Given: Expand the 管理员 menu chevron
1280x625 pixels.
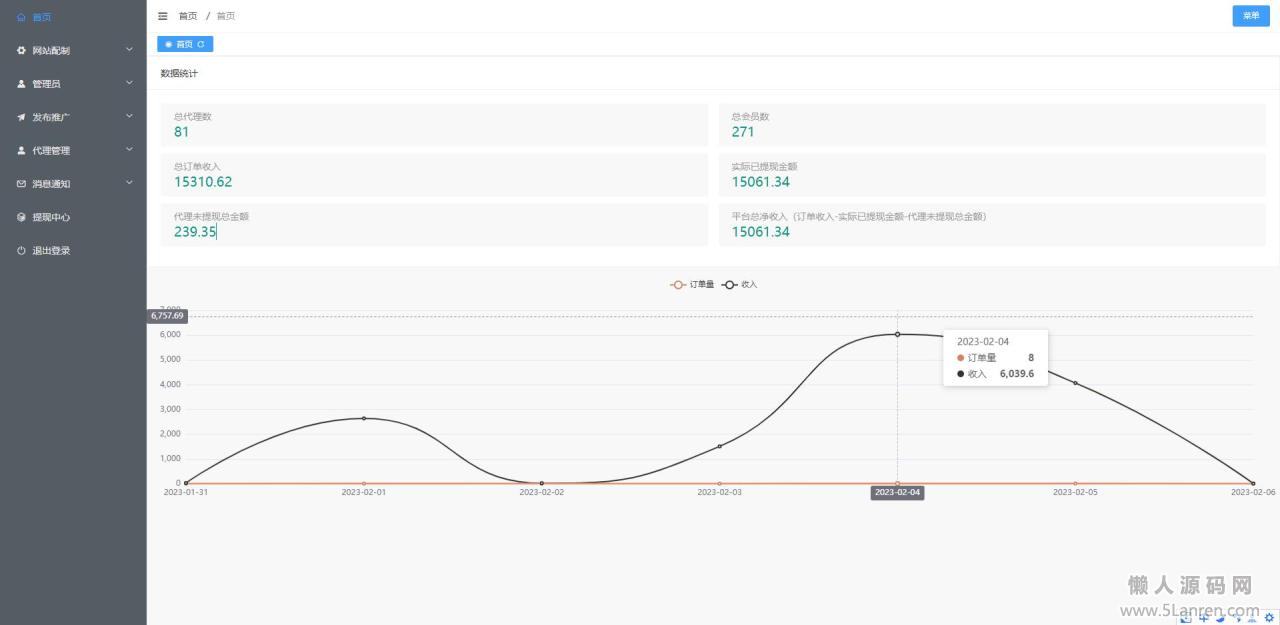Looking at the screenshot, I should (129, 83).
